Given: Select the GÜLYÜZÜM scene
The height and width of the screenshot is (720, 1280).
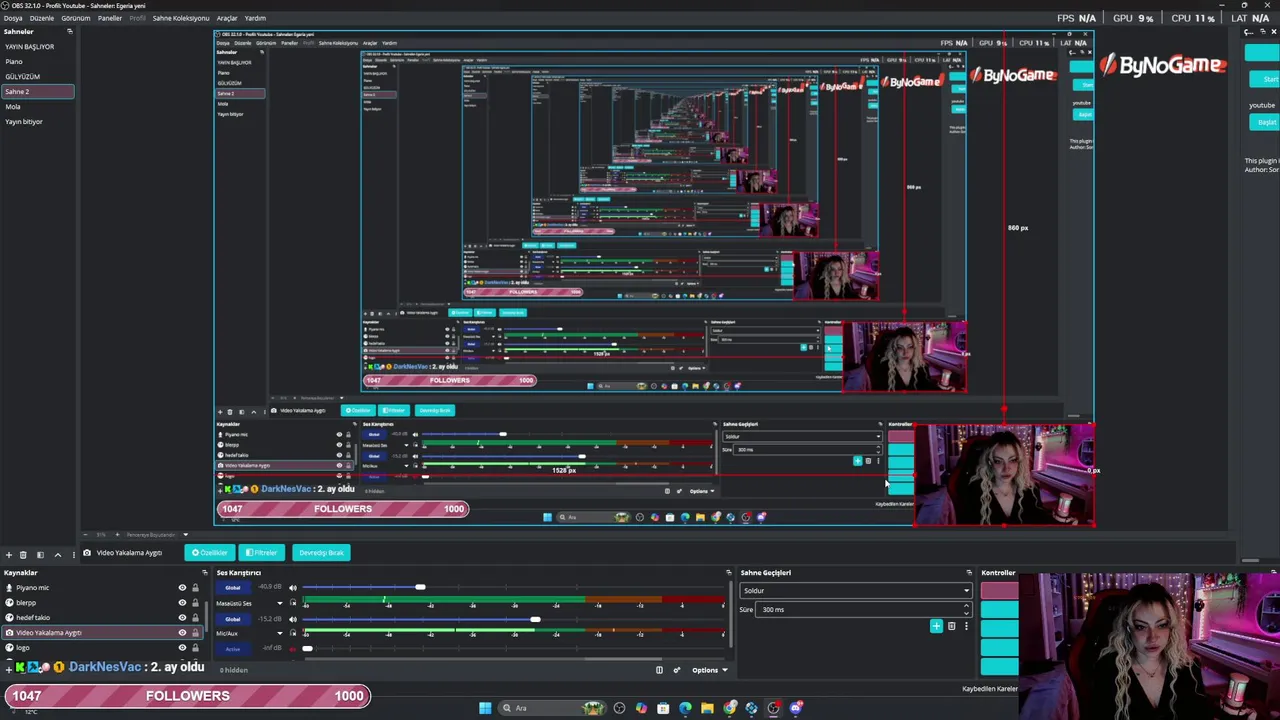Looking at the screenshot, I should [37, 77].
